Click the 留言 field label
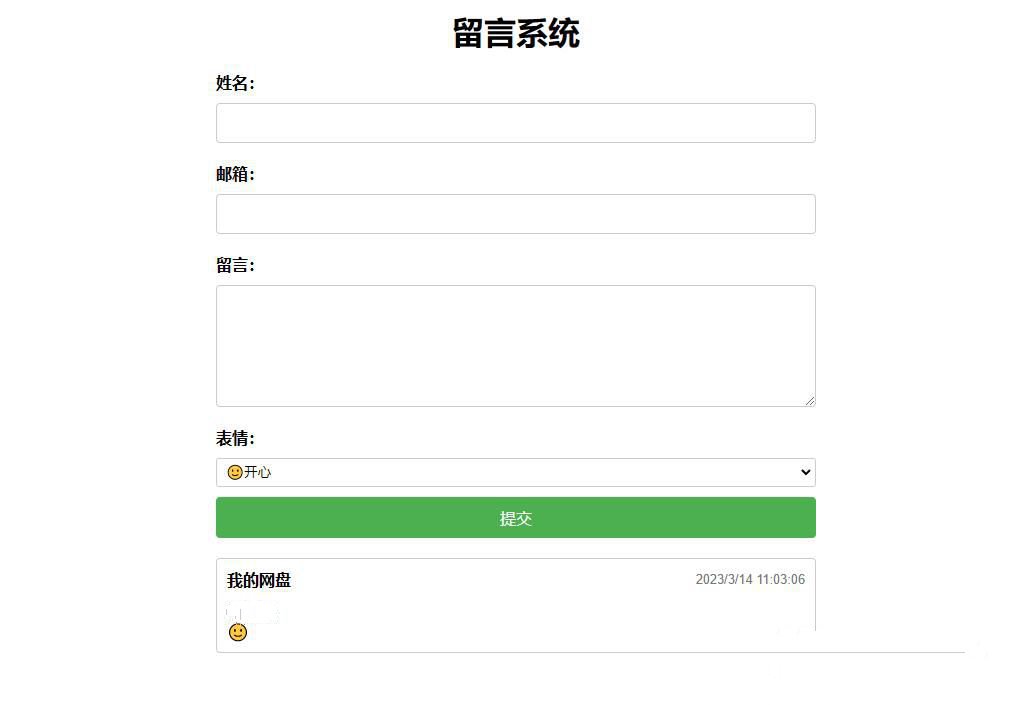The height and width of the screenshot is (705, 1027). 234,264
